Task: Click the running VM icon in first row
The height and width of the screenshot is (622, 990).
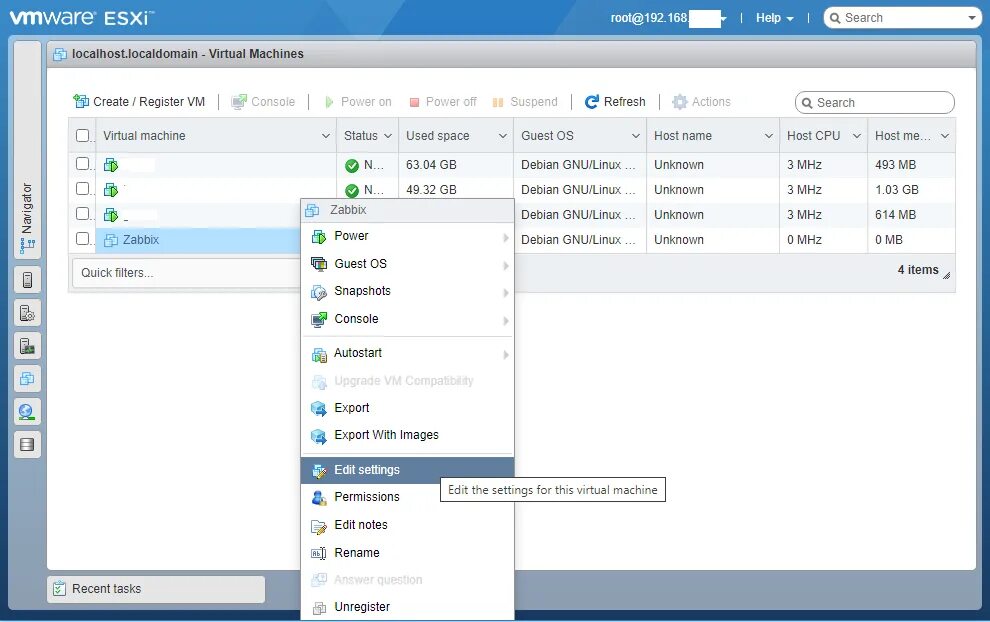Action: coord(111,165)
